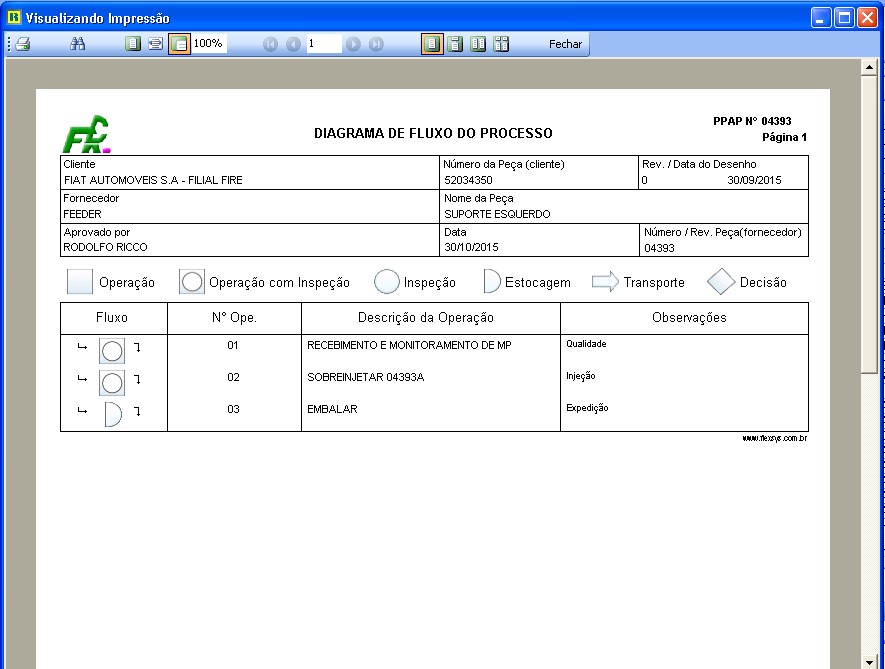885x669 pixels.
Task: Click the window title bar app icon
Action: (x=14, y=18)
